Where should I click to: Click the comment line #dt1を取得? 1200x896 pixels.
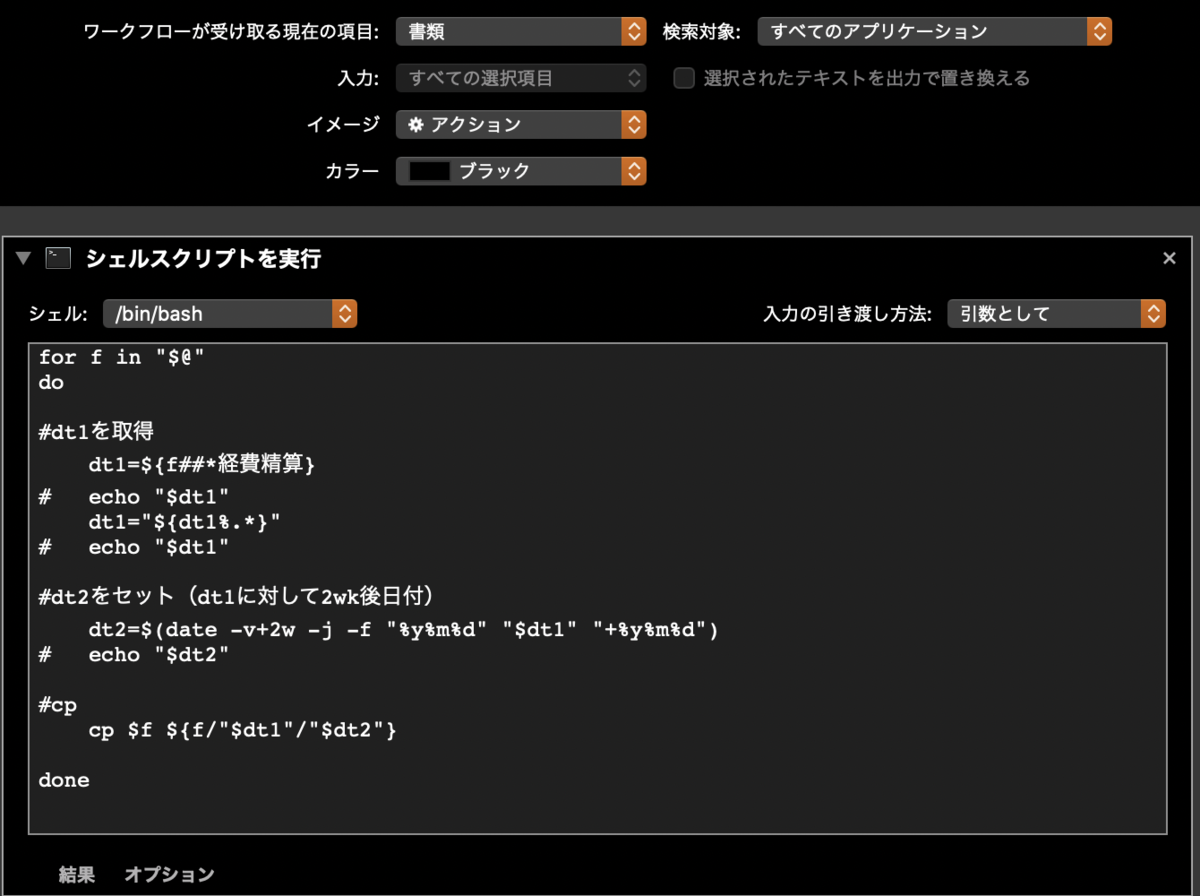96,431
